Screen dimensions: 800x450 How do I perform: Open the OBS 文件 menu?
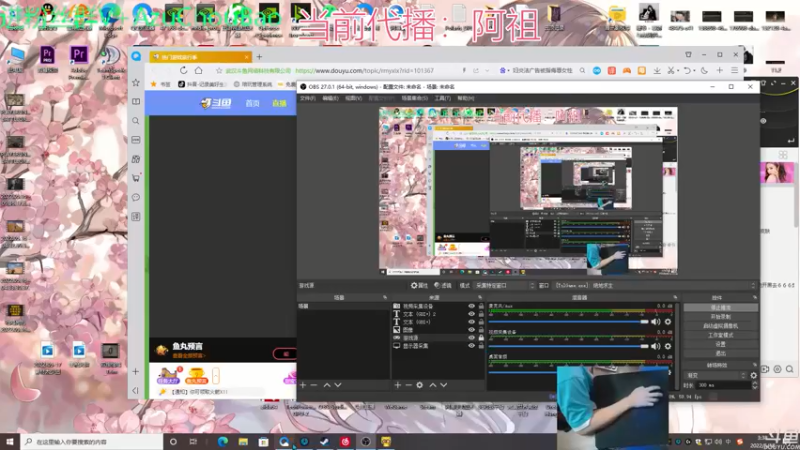(308, 98)
